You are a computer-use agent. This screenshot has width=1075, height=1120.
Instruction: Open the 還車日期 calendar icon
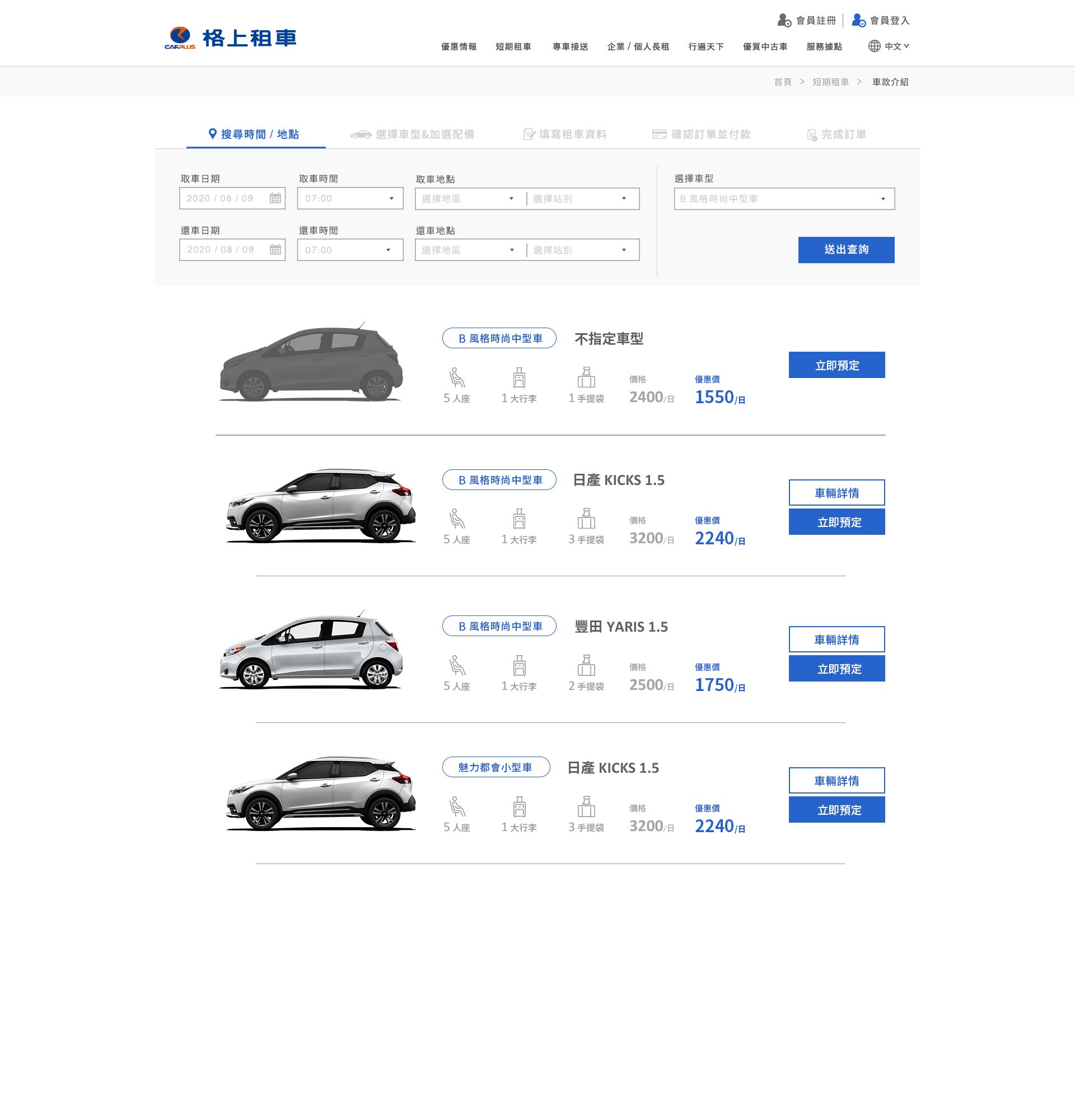275,250
